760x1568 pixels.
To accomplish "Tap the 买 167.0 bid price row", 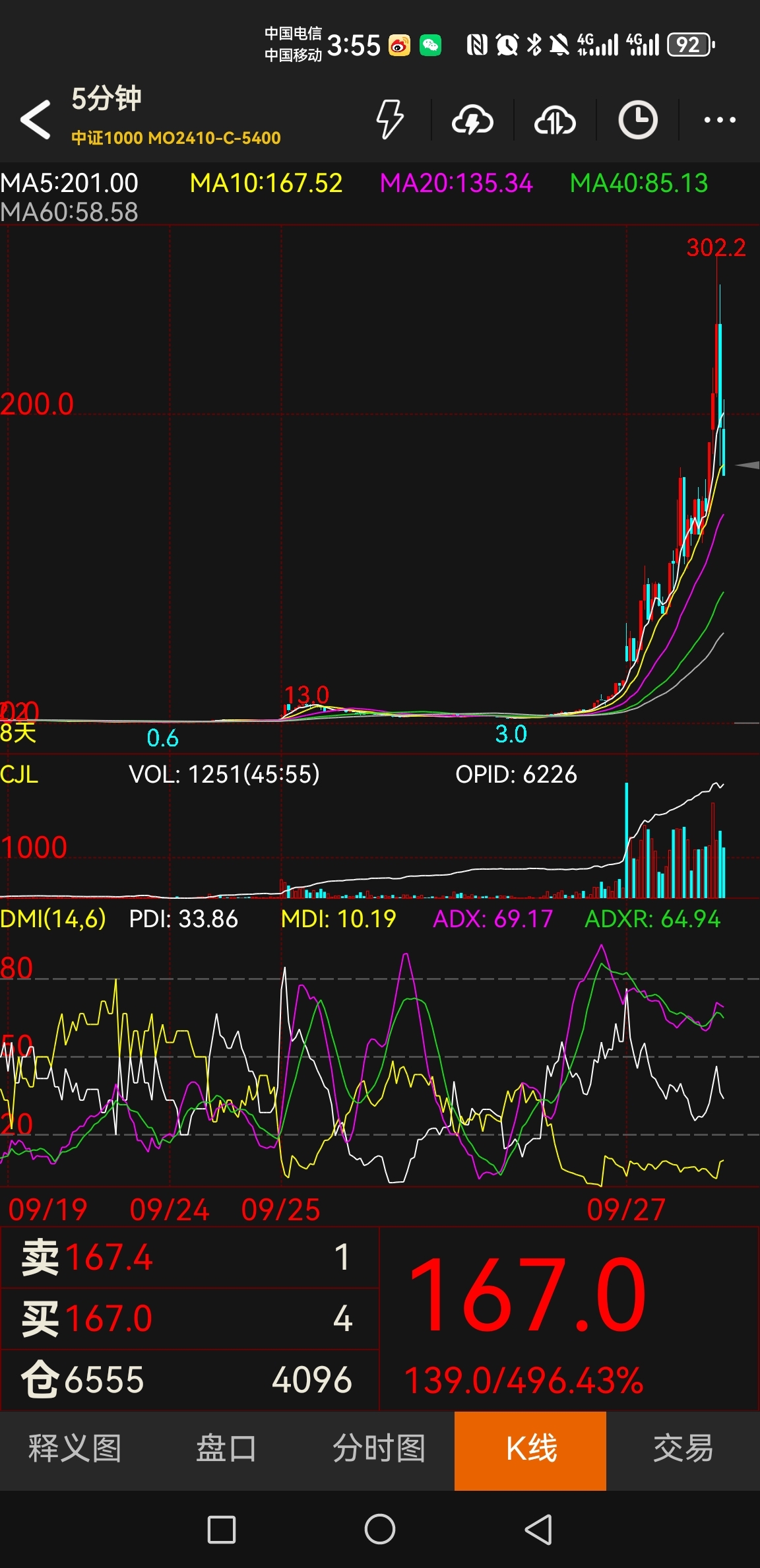I will (x=189, y=1318).
